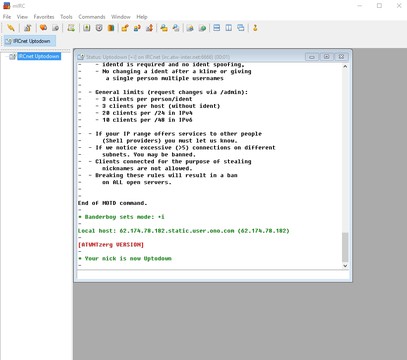This screenshot has height=360, width=407.
Task: Open the Commands menu
Action: coord(92,17)
